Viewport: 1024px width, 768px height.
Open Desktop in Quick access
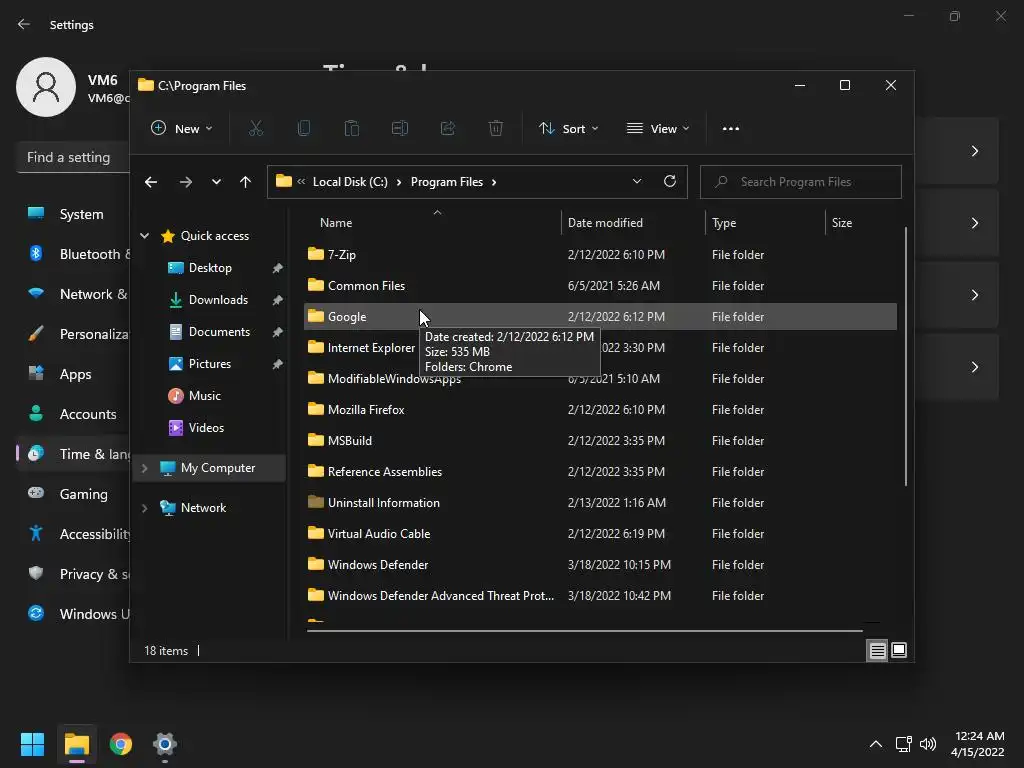tap(210, 268)
